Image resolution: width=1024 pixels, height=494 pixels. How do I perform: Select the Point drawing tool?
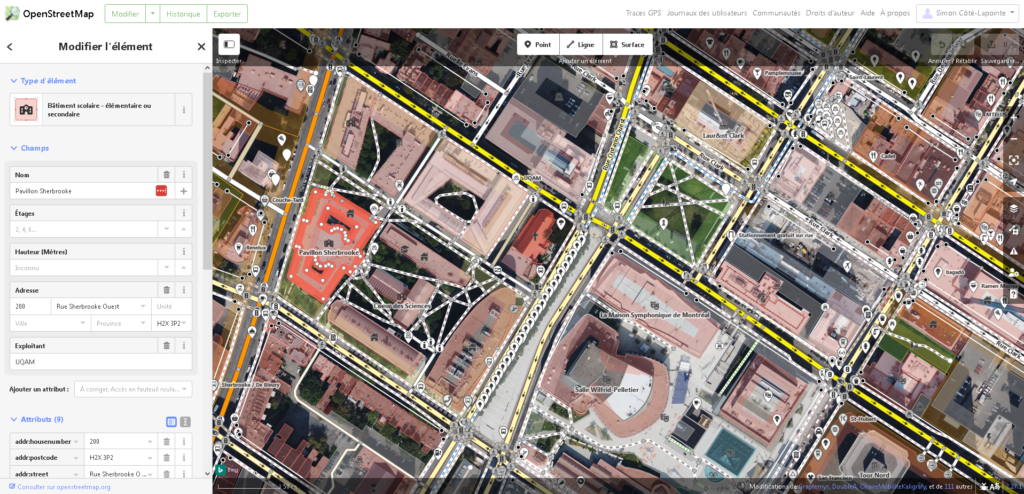[538, 44]
